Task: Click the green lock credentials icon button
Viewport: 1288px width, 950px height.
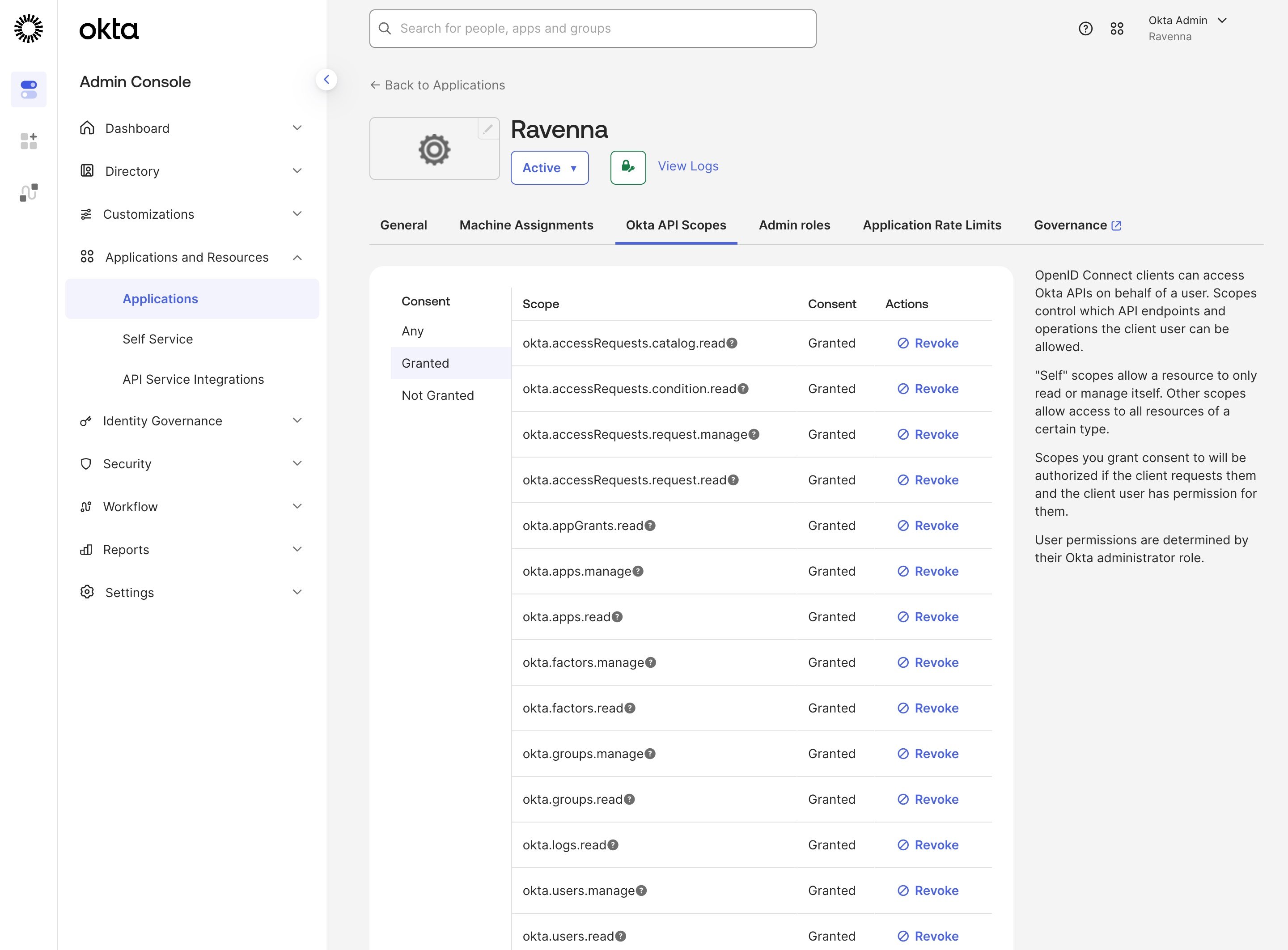Action: (x=628, y=167)
